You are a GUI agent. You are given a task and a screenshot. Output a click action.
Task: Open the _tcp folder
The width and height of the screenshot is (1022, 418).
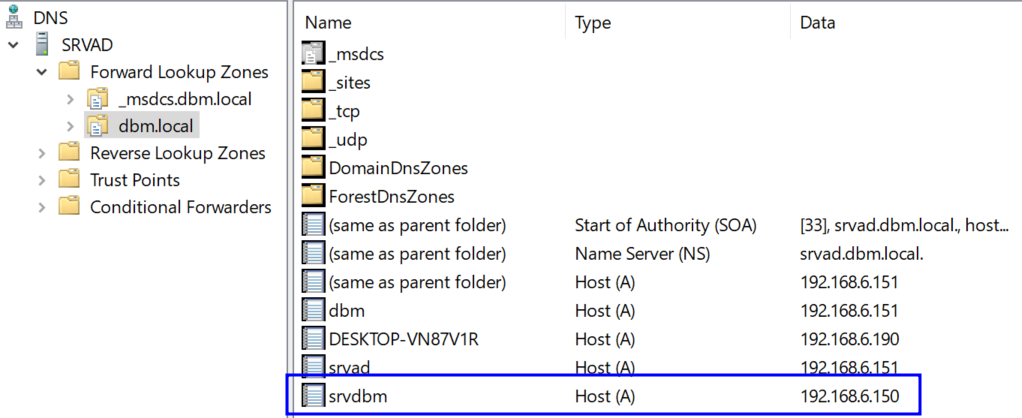331,112
